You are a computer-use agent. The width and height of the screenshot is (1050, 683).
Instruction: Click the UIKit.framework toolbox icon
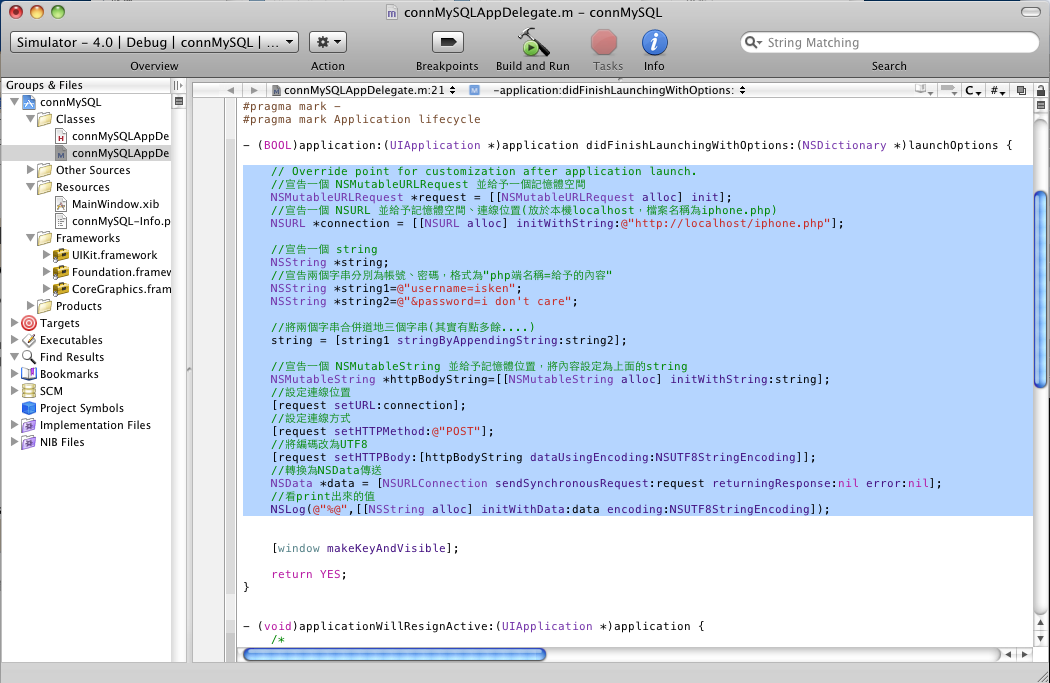click(61, 254)
